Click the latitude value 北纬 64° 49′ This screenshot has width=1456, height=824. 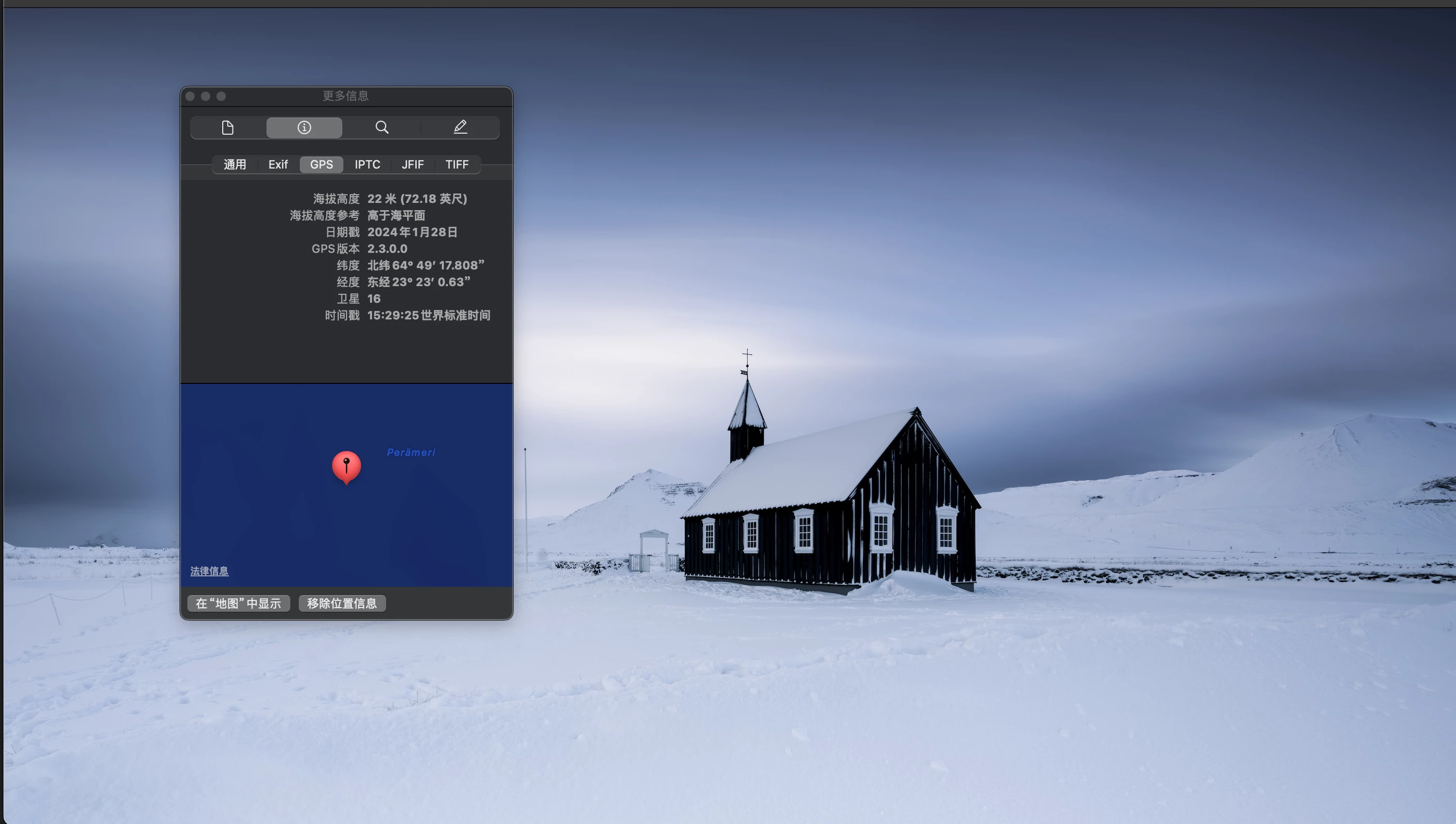point(425,265)
